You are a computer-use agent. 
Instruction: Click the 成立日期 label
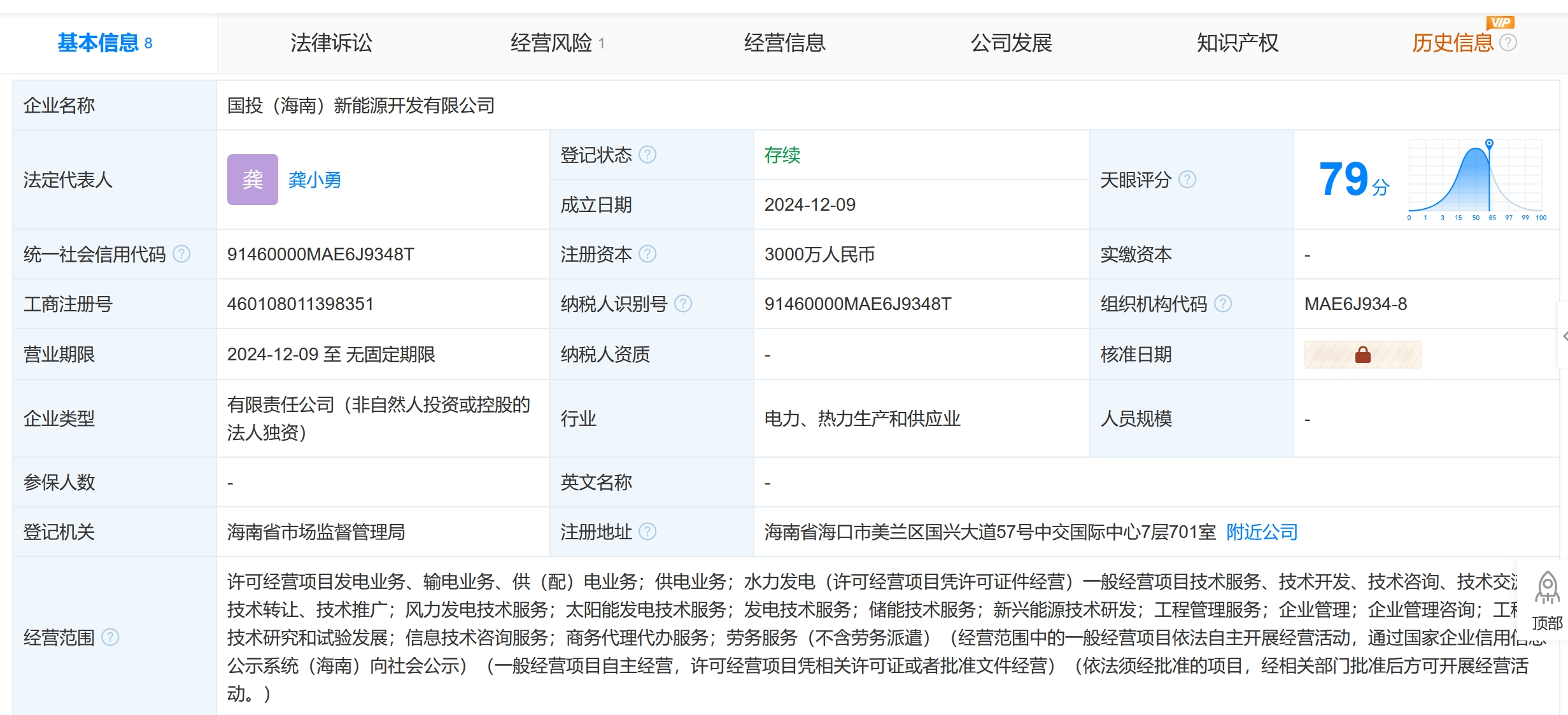click(596, 204)
